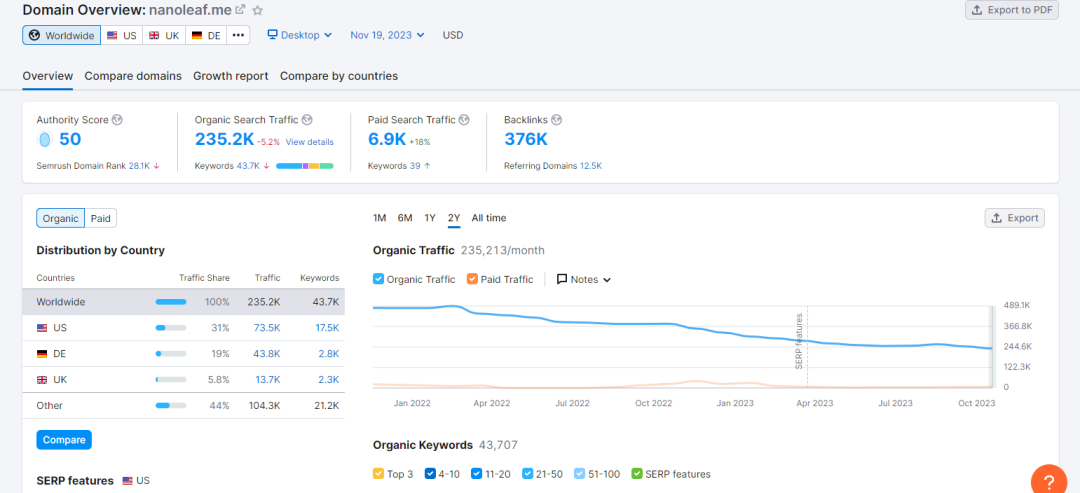The height and width of the screenshot is (493, 1080).
Task: Open DE traffic 43.8K value
Action: (267, 354)
